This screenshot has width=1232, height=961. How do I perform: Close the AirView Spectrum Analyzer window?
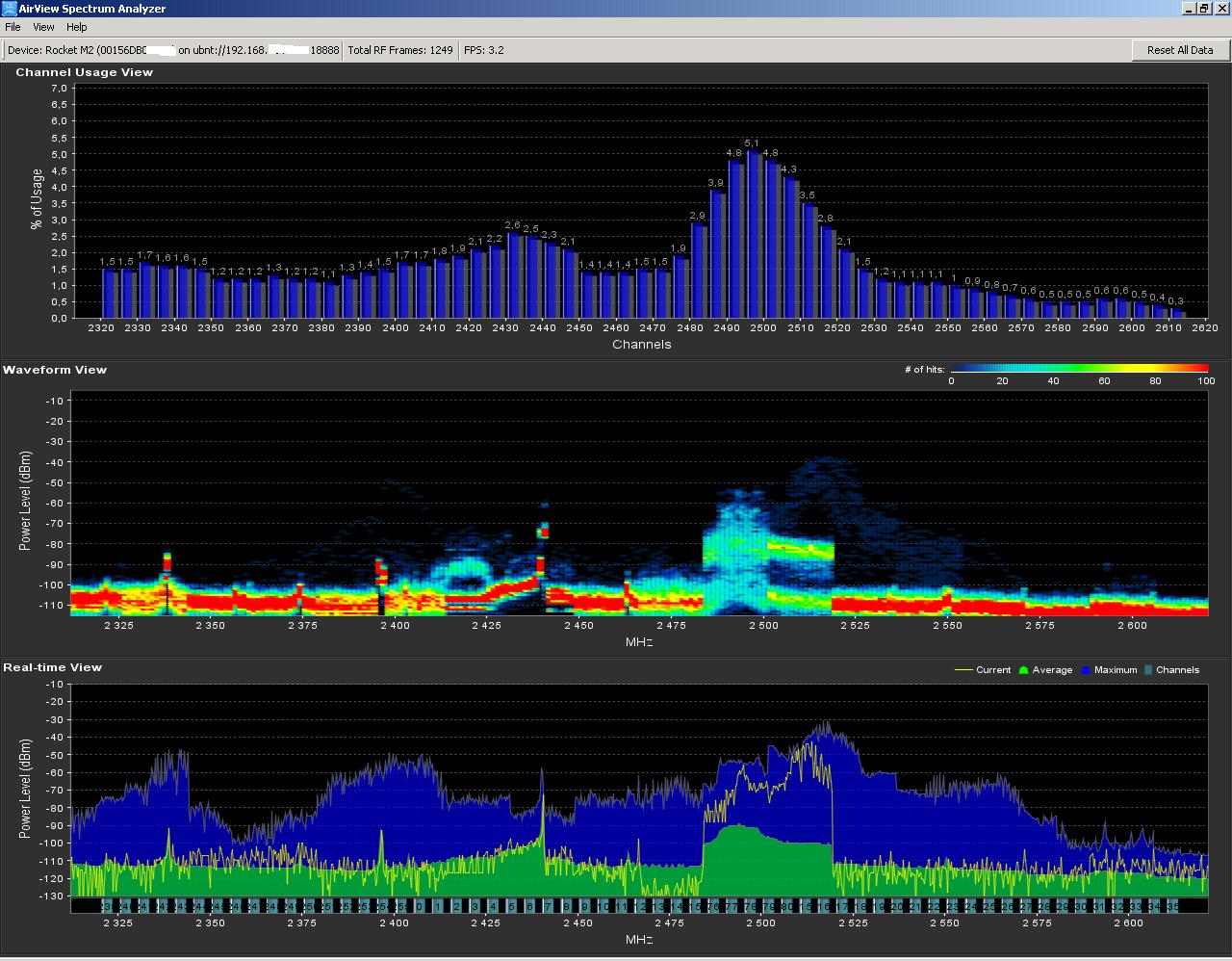[x=1220, y=9]
